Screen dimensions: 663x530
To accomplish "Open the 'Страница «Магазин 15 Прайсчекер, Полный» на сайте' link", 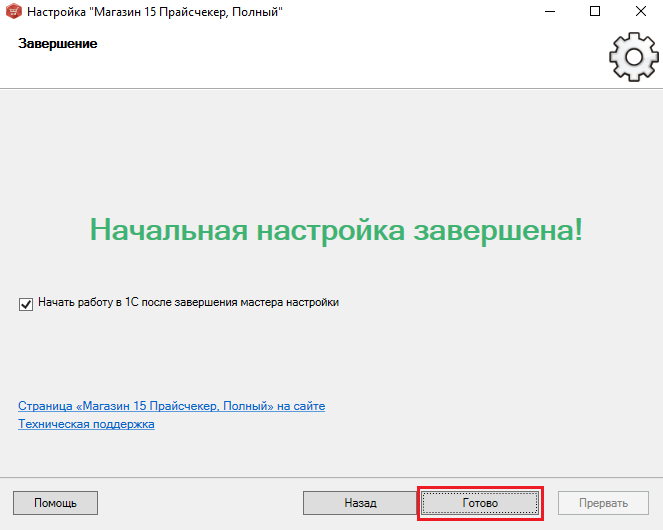I will 172,406.
